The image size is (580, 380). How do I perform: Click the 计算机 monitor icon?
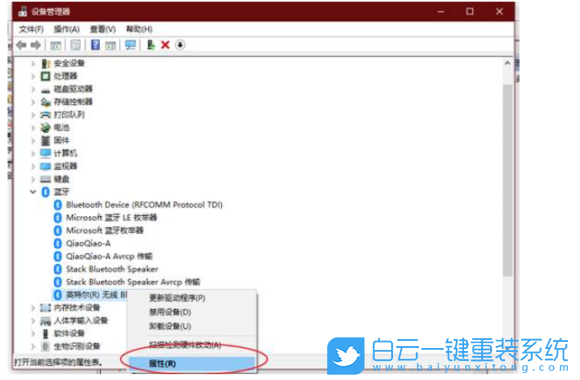(x=45, y=153)
